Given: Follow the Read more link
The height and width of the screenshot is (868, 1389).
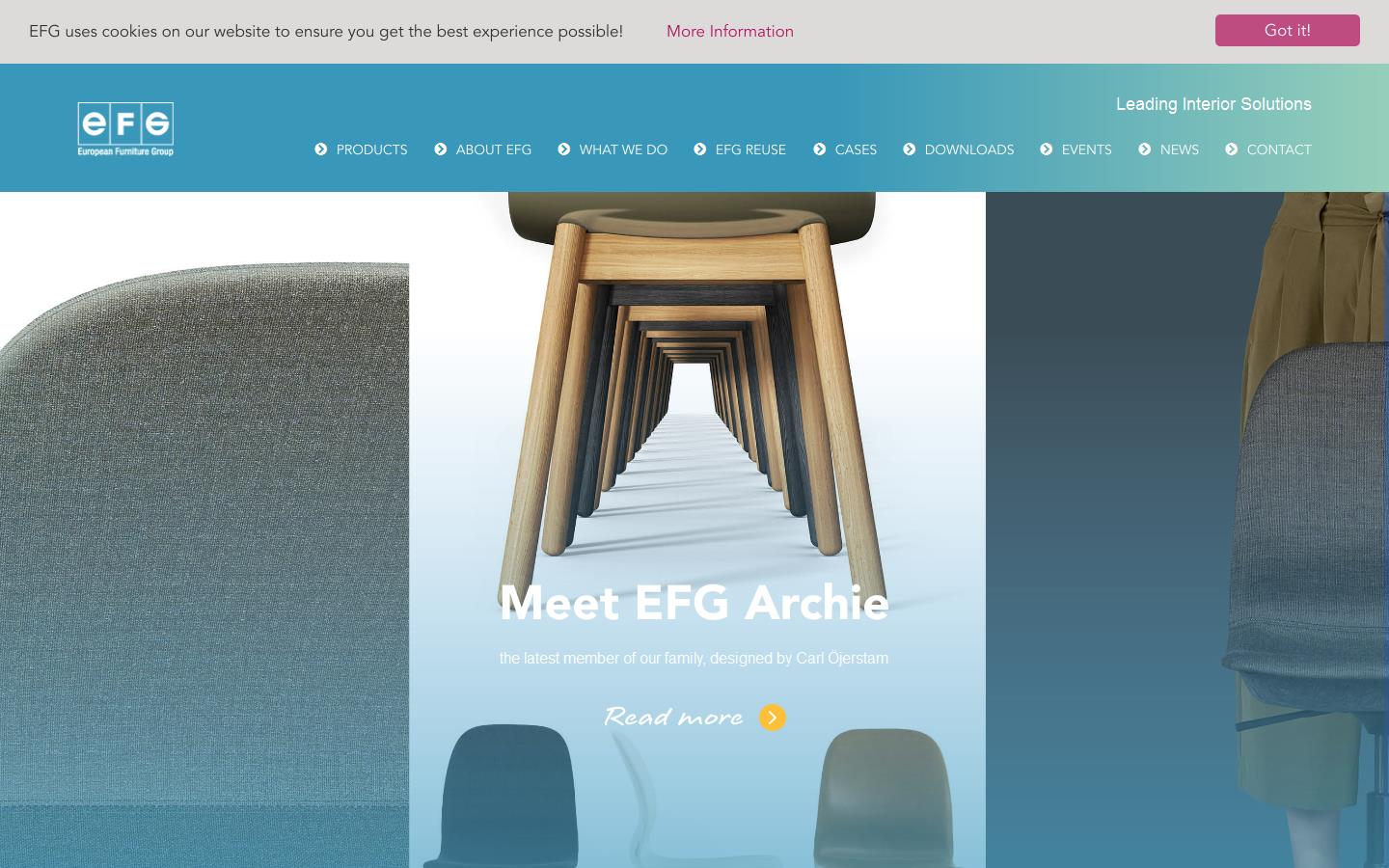Looking at the screenshot, I should point(673,718).
